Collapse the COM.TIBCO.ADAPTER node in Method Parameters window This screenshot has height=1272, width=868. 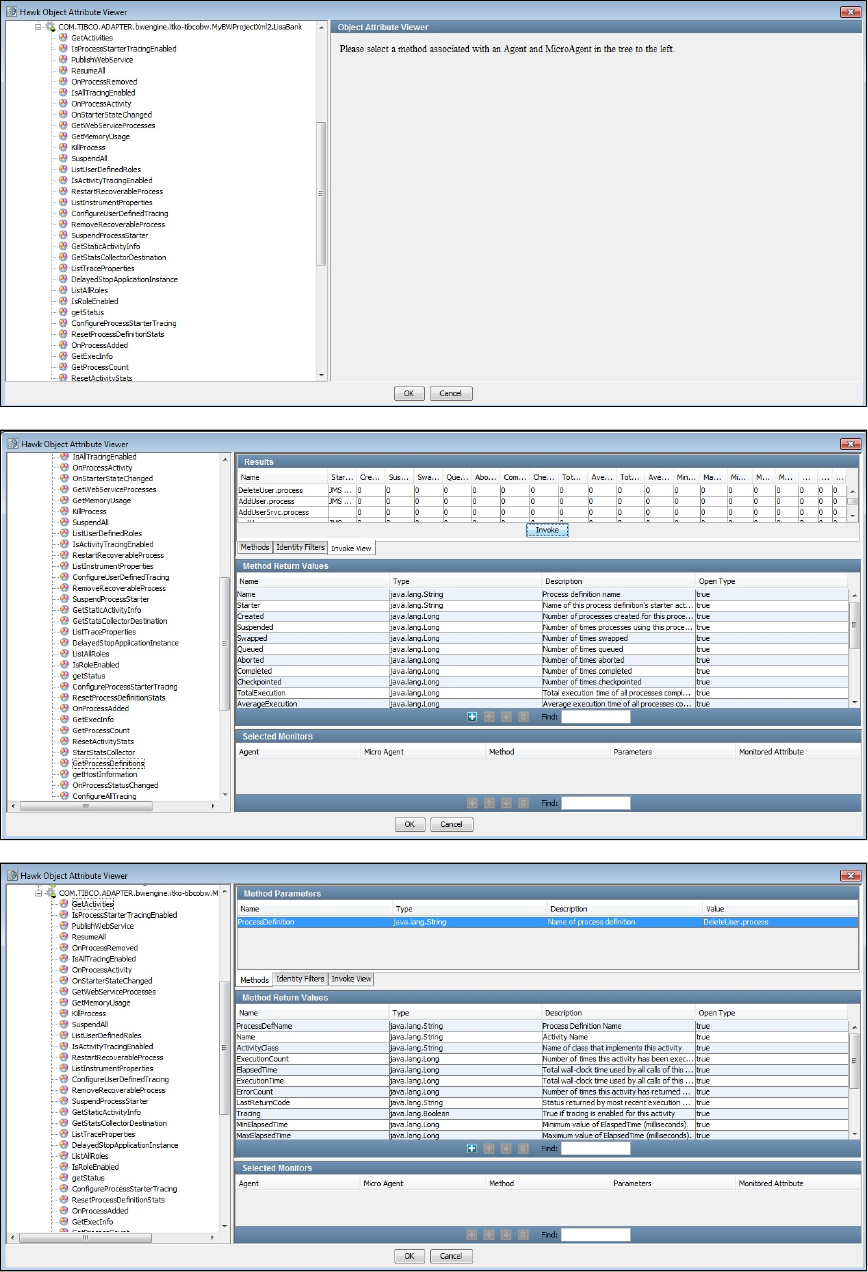coord(37,893)
